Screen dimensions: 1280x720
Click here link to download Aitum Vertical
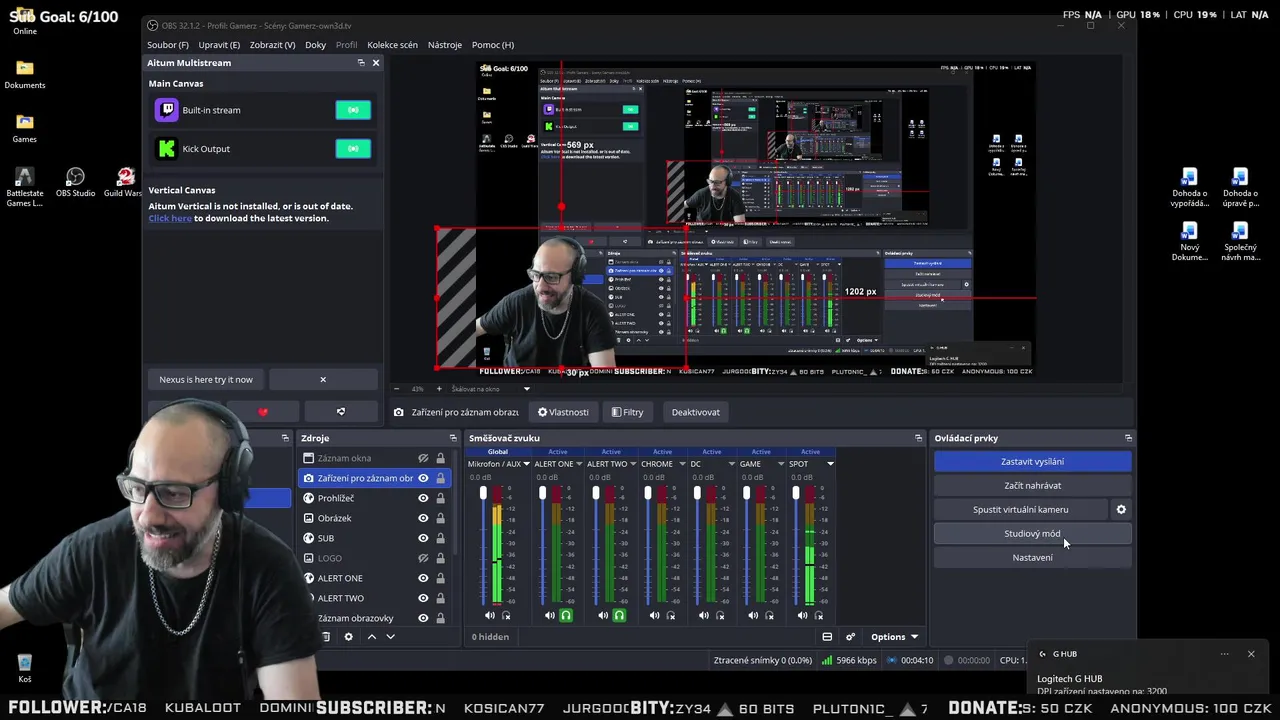(170, 218)
